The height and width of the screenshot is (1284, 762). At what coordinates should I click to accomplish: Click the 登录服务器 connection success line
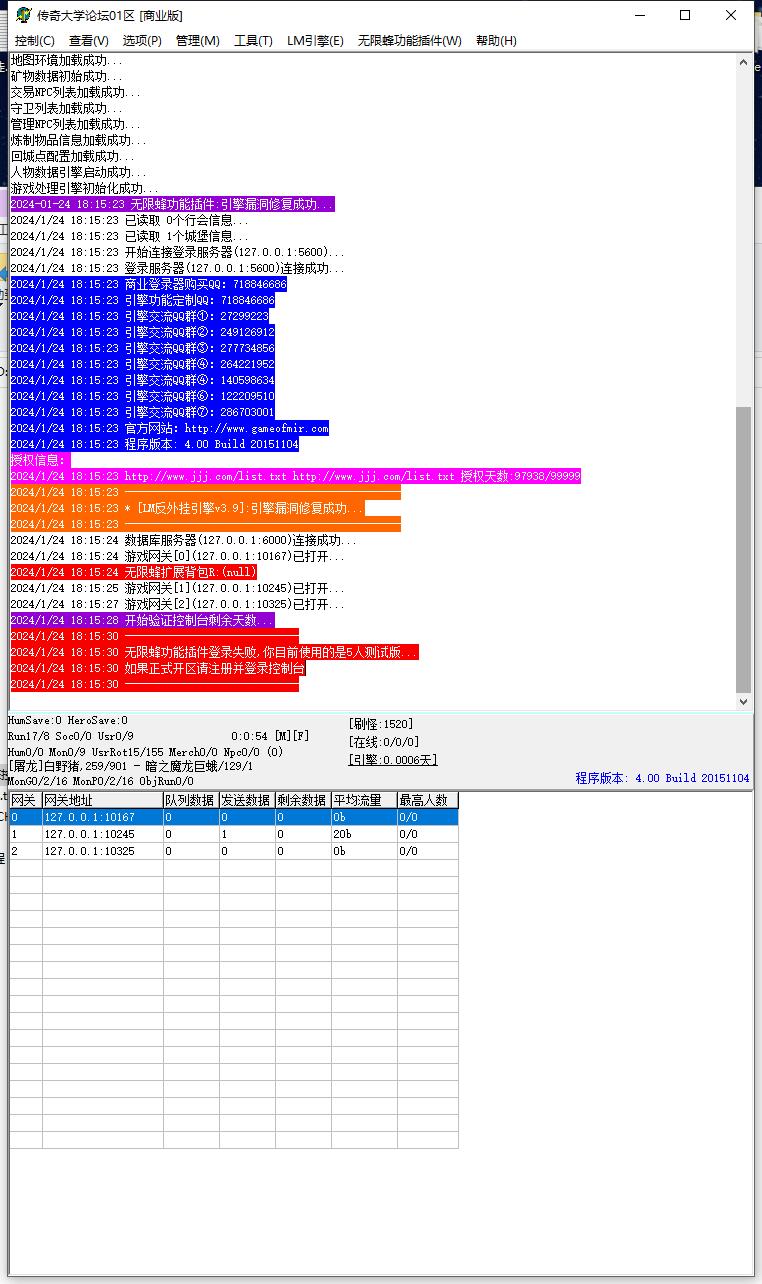177,268
